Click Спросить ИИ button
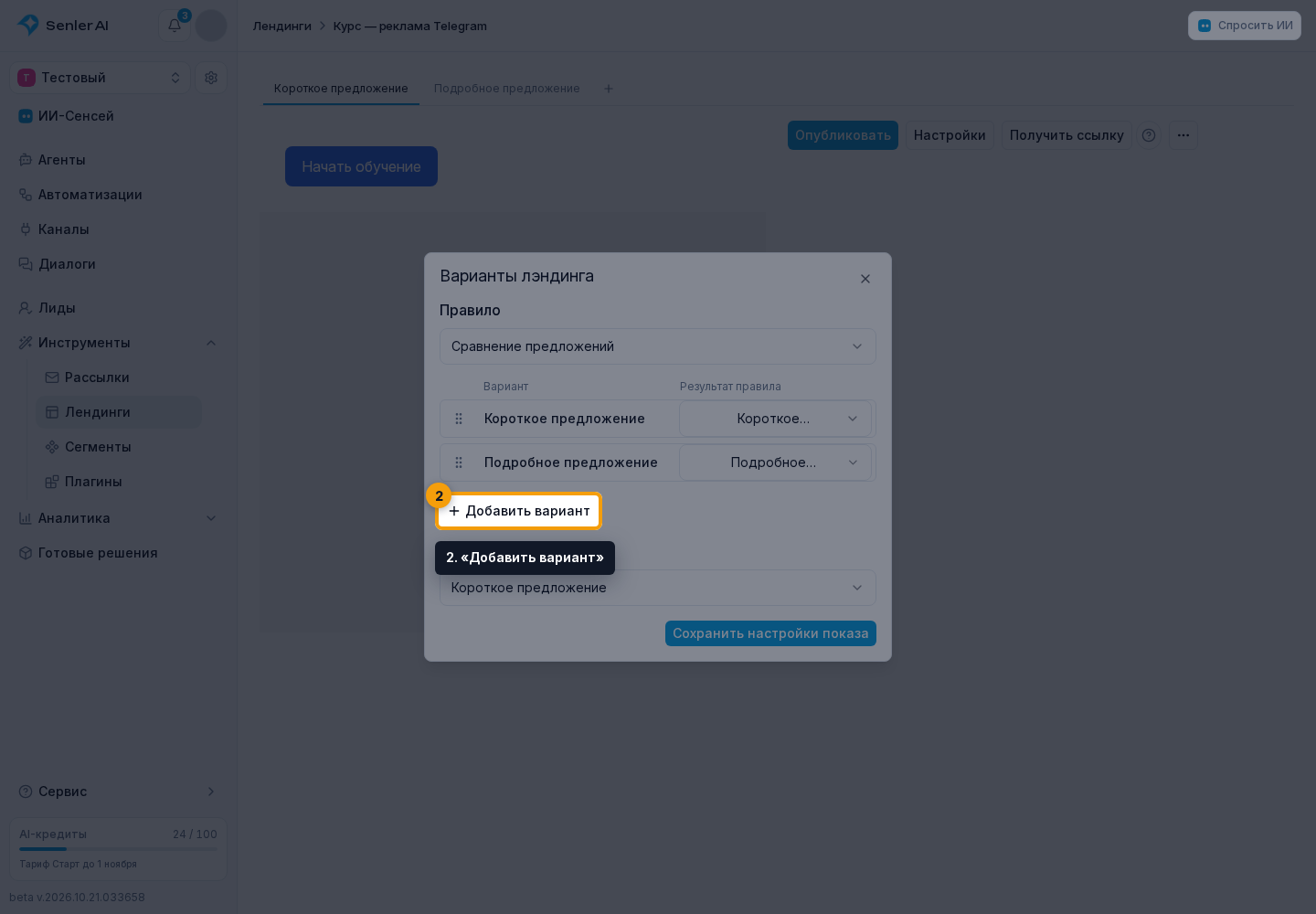Image resolution: width=1316 pixels, height=914 pixels. click(x=1245, y=26)
